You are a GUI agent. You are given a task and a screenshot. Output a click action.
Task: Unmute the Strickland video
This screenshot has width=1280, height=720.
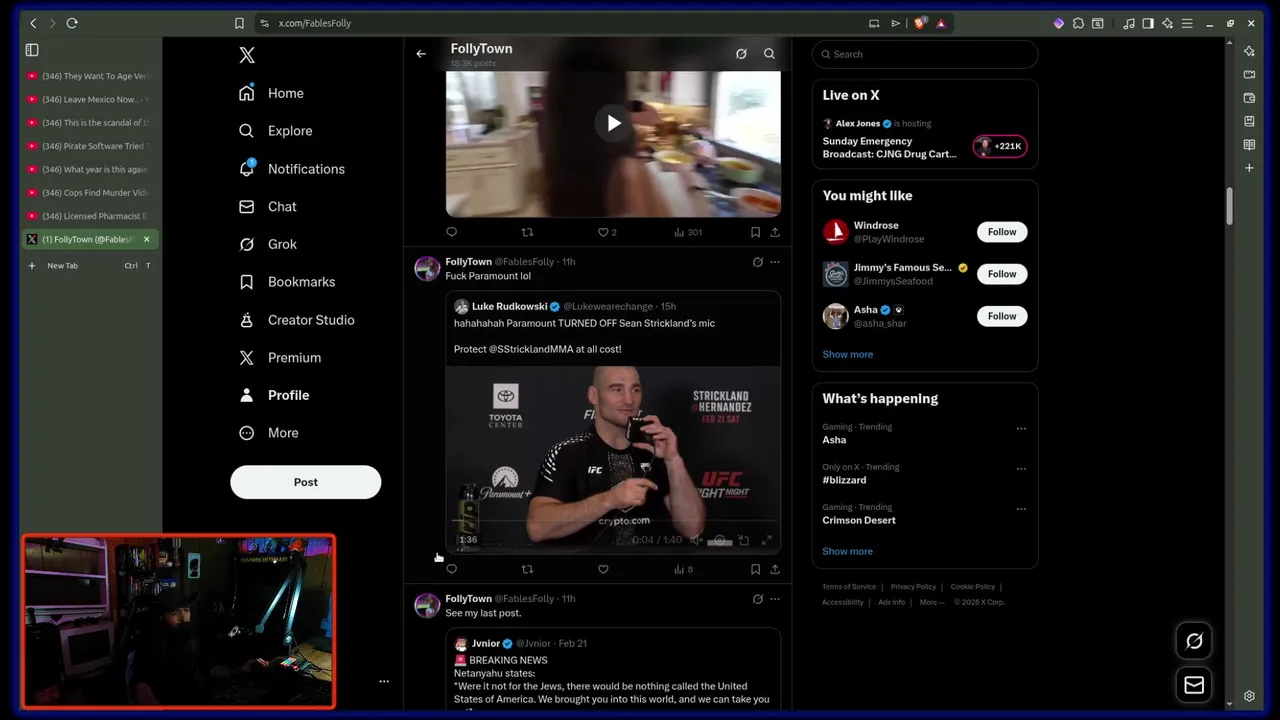[x=696, y=540]
